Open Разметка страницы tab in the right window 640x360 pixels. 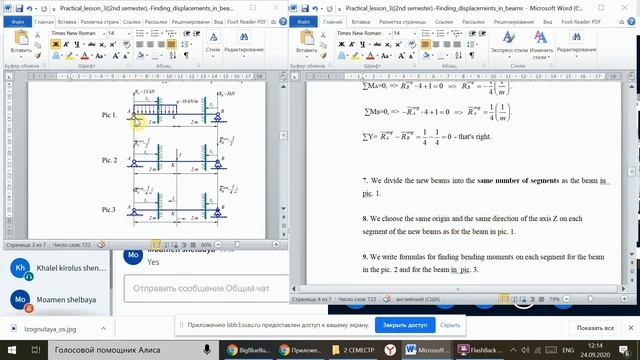pos(402,22)
